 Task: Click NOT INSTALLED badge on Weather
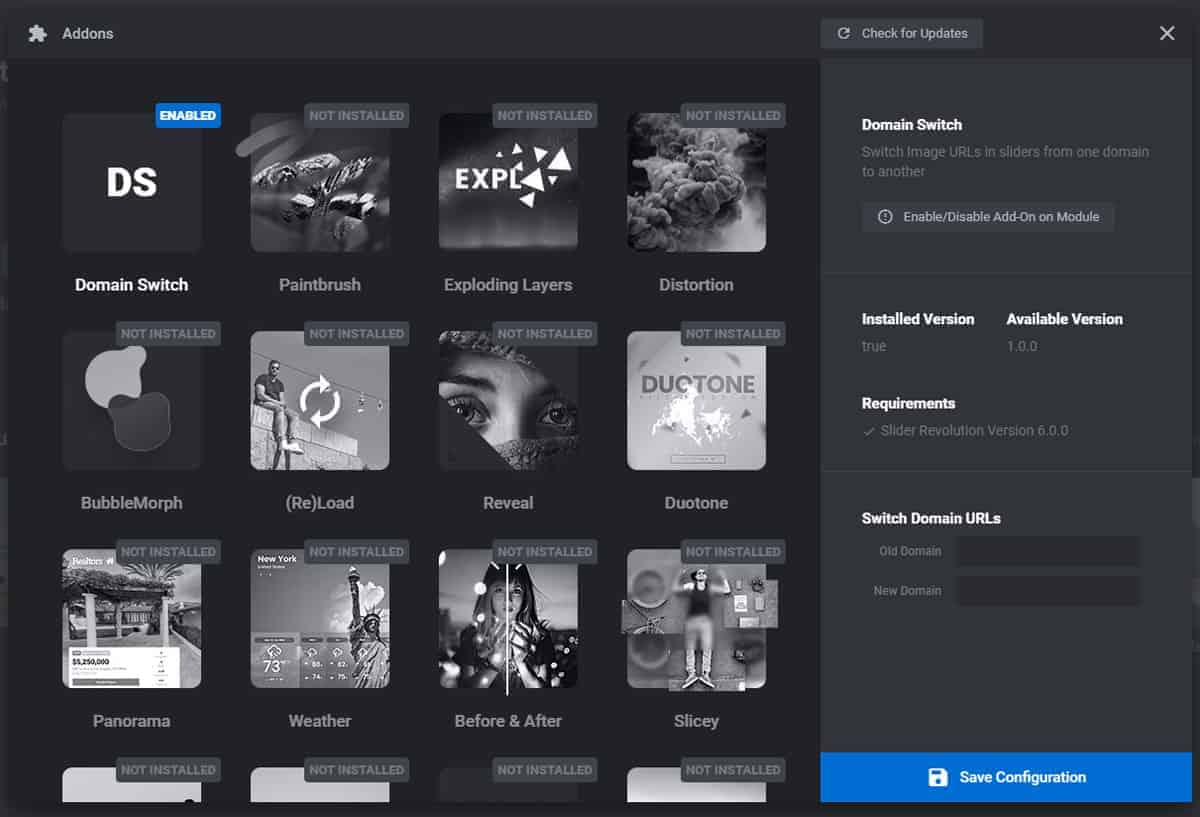[x=357, y=551]
